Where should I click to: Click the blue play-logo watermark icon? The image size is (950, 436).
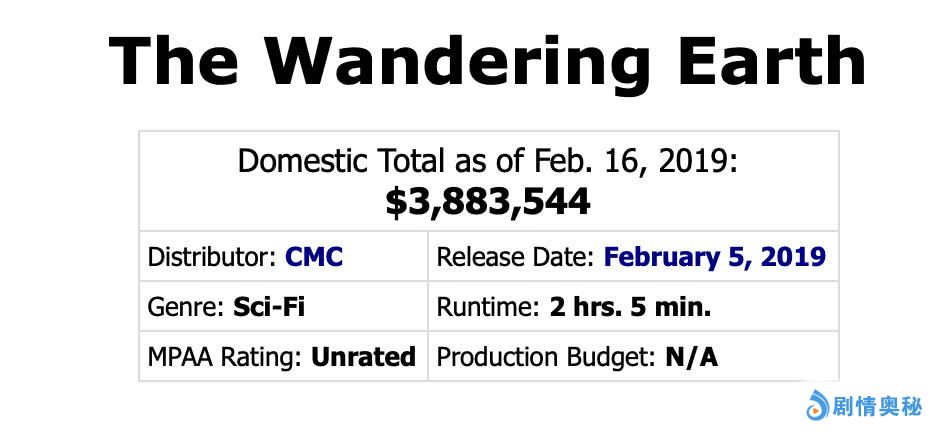click(817, 406)
